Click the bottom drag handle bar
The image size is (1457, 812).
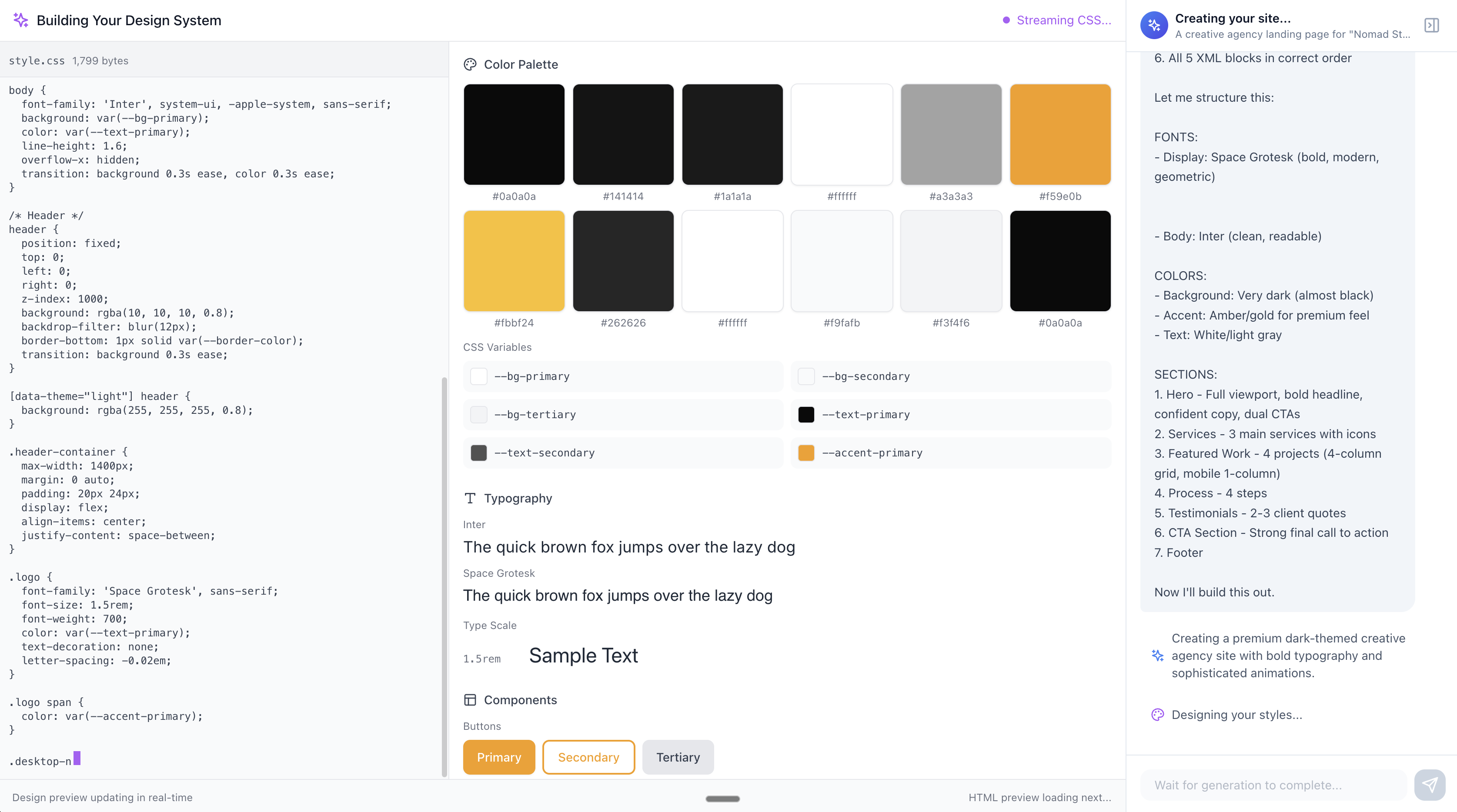tap(722, 799)
